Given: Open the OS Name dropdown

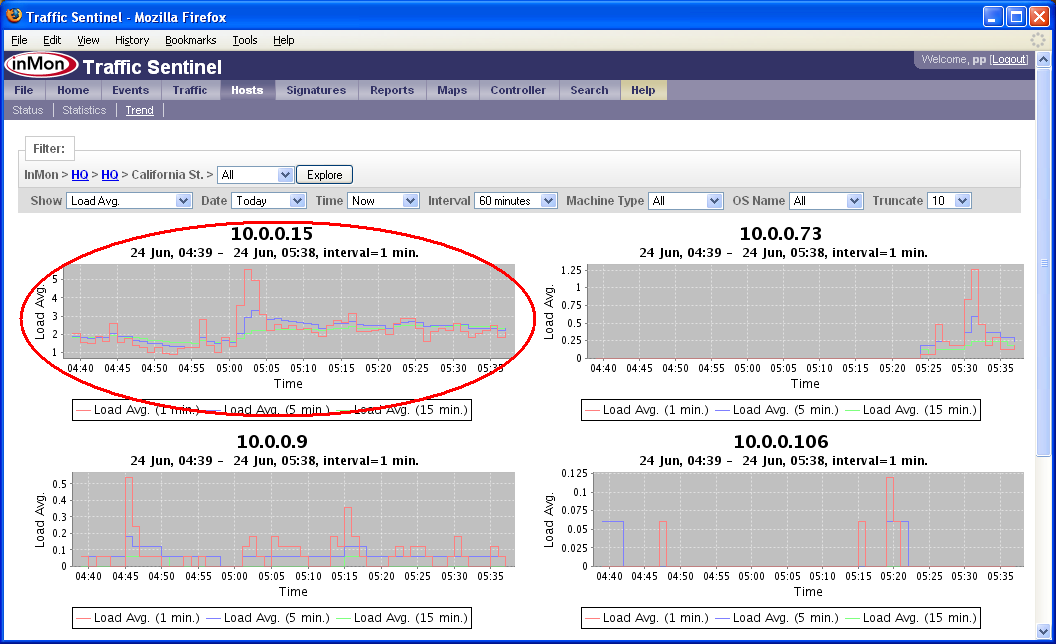Looking at the screenshot, I should (x=825, y=201).
